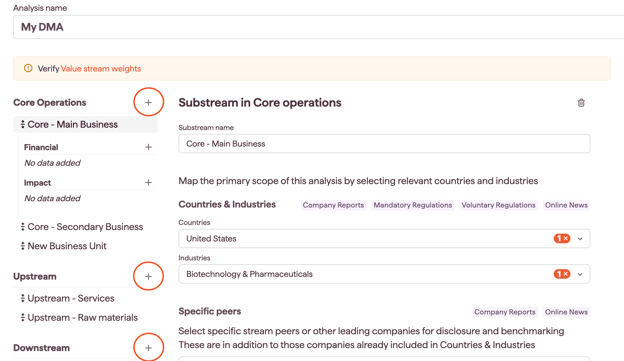624x361 pixels.
Task: Open Countries field showing United States
Action: [384, 238]
